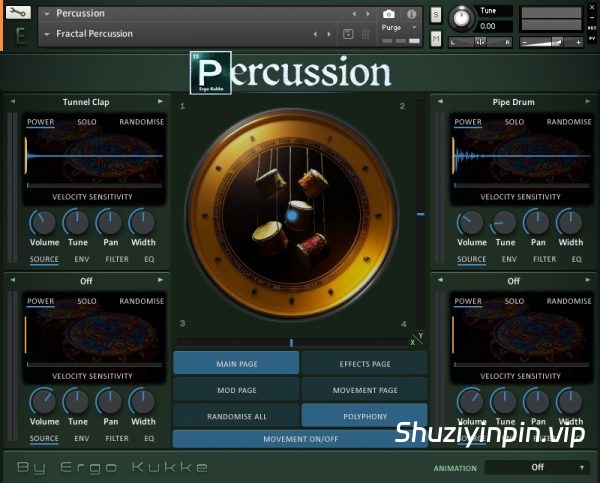
Task: Click the Tunnel Clap Tune knob
Action: [76, 222]
